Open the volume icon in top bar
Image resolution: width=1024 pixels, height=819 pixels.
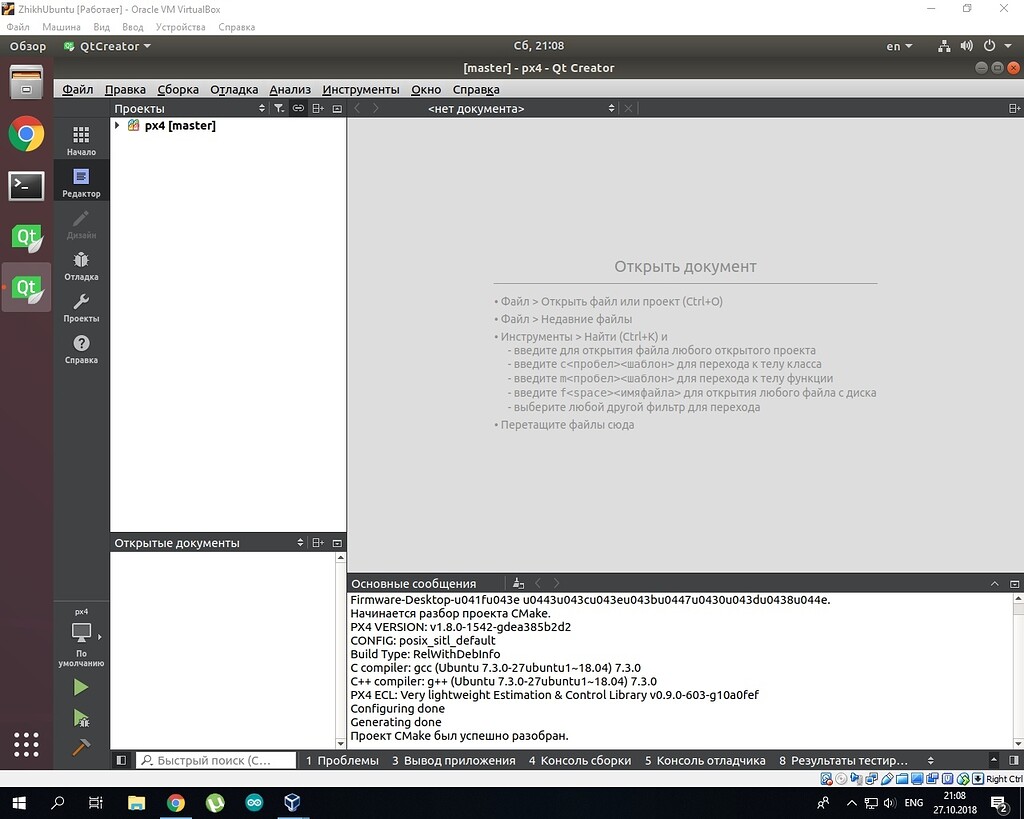click(x=967, y=46)
